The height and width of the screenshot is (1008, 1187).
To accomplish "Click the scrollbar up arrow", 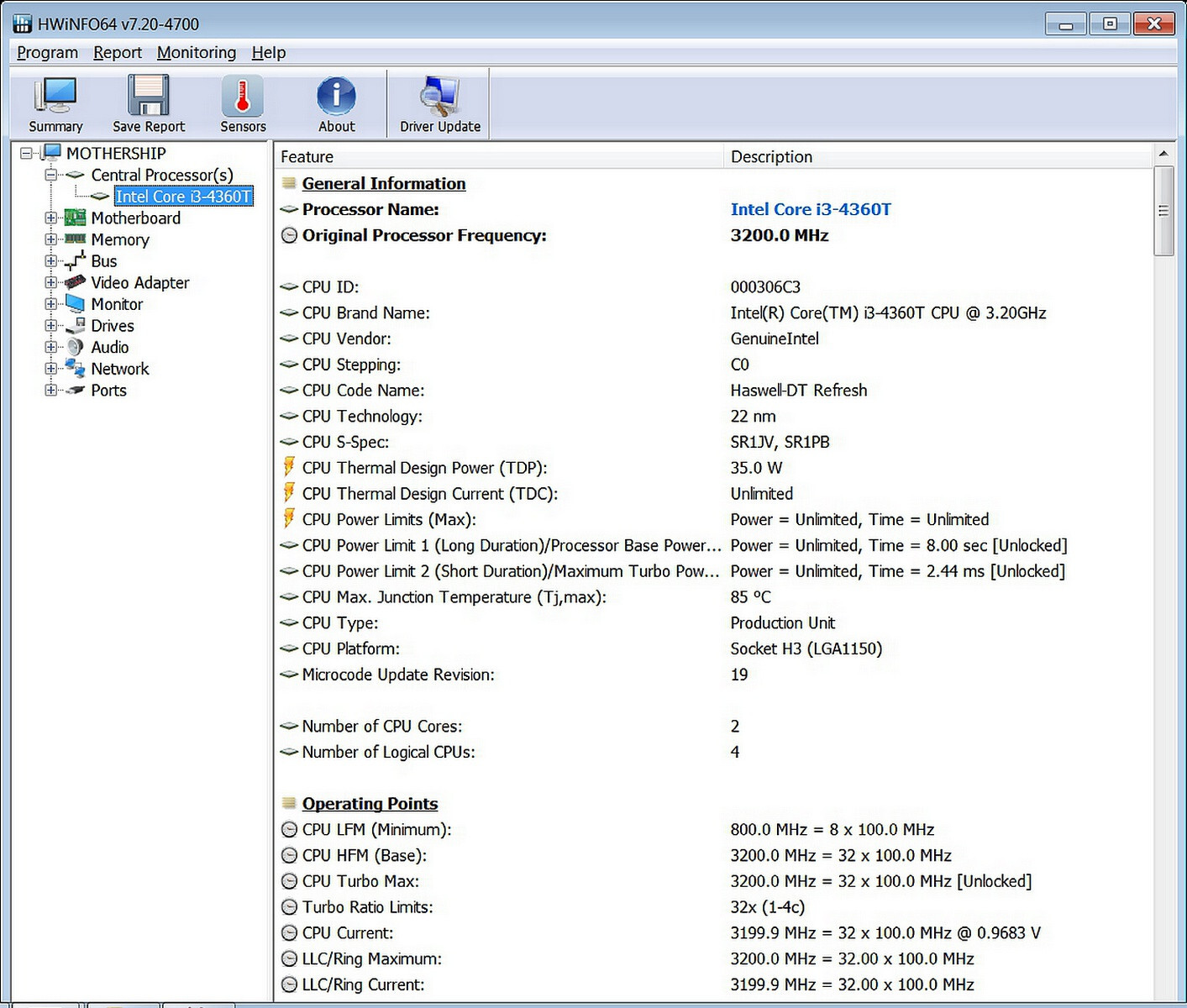I will tap(1163, 154).
